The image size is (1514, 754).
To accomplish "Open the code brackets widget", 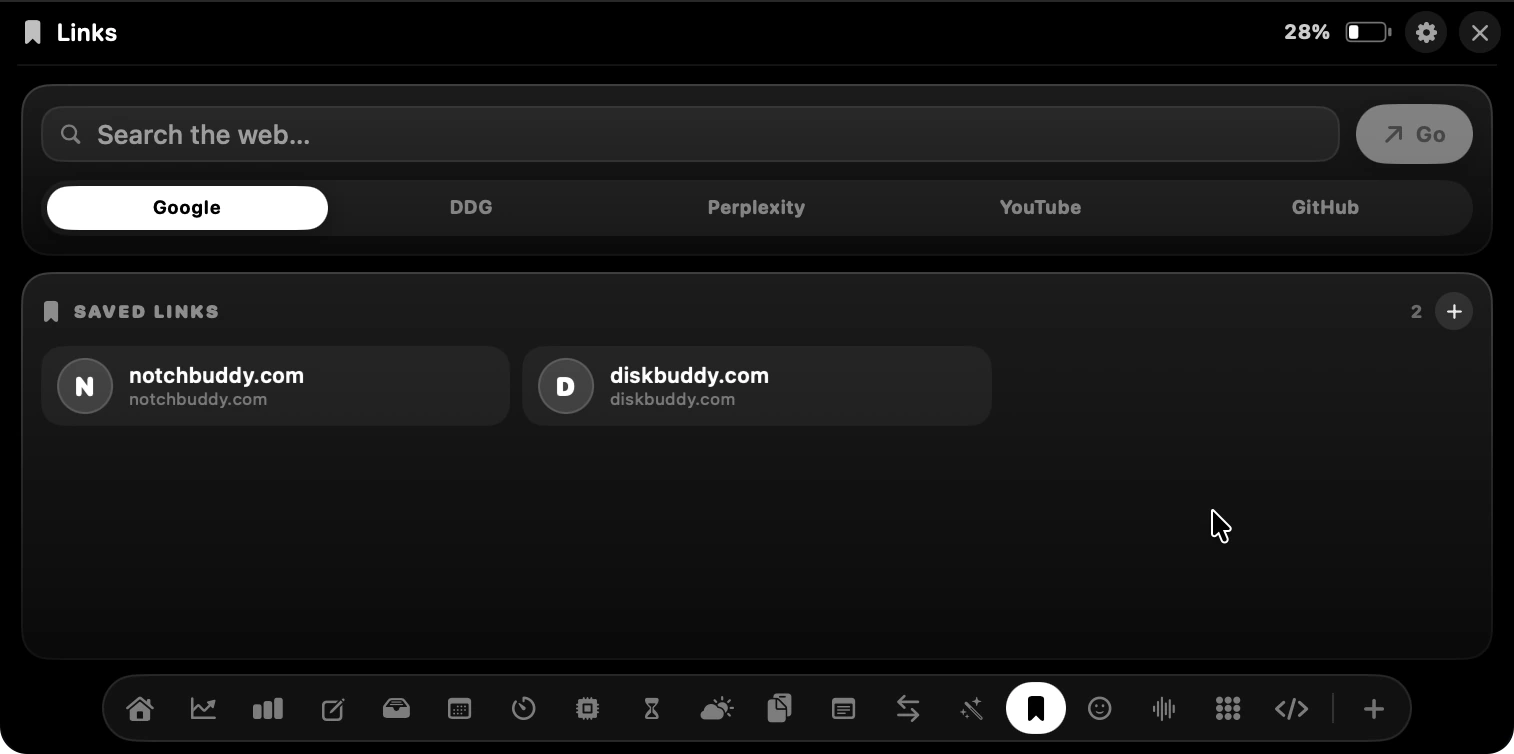I will tap(1292, 709).
